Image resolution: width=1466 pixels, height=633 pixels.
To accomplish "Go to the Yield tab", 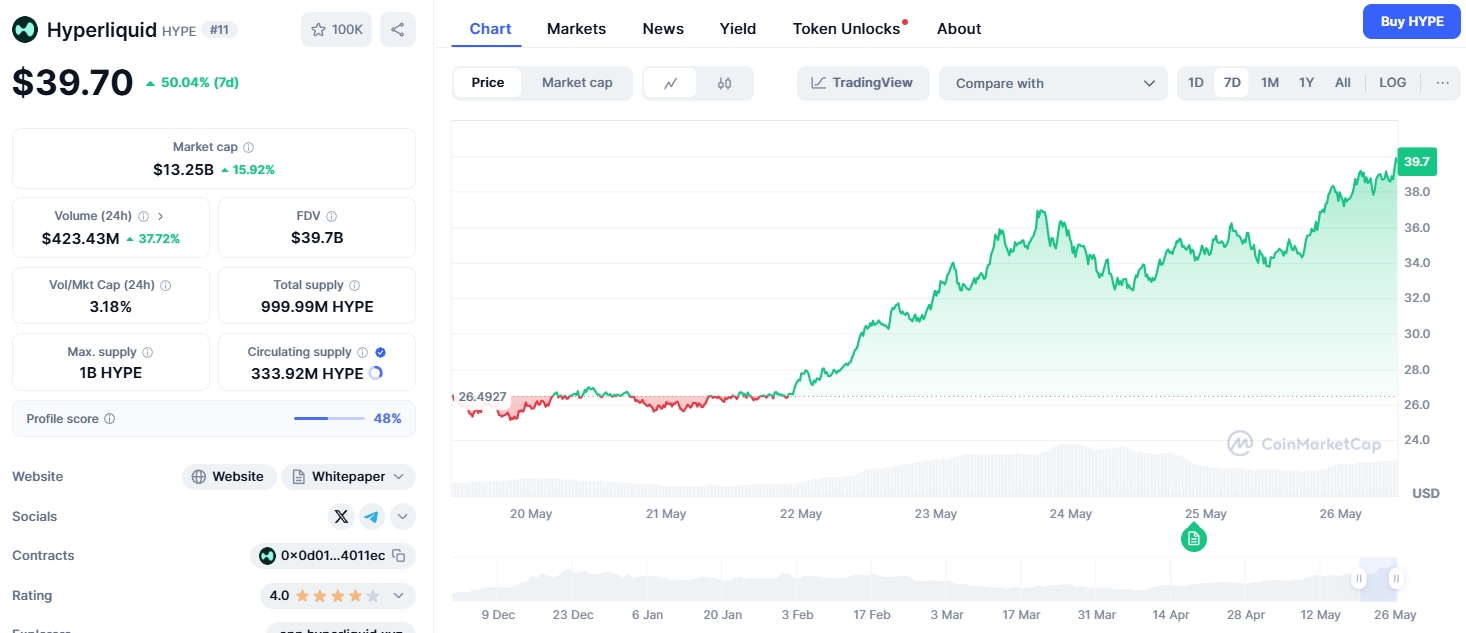I will 738,29.
